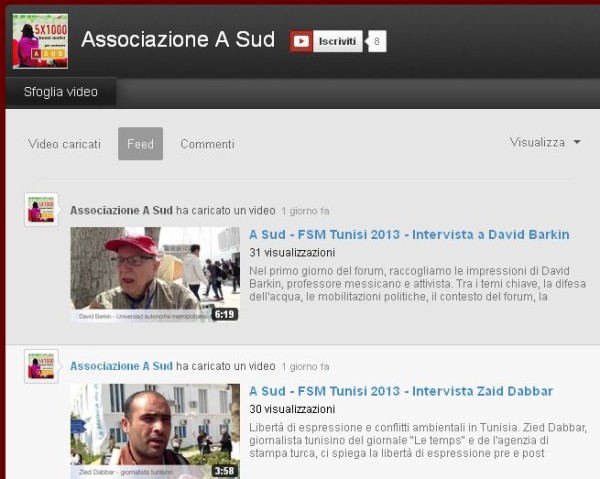Image resolution: width=600 pixels, height=479 pixels.
Task: Click the 6:19 duration badge on the David Barkin video
Action: click(224, 314)
